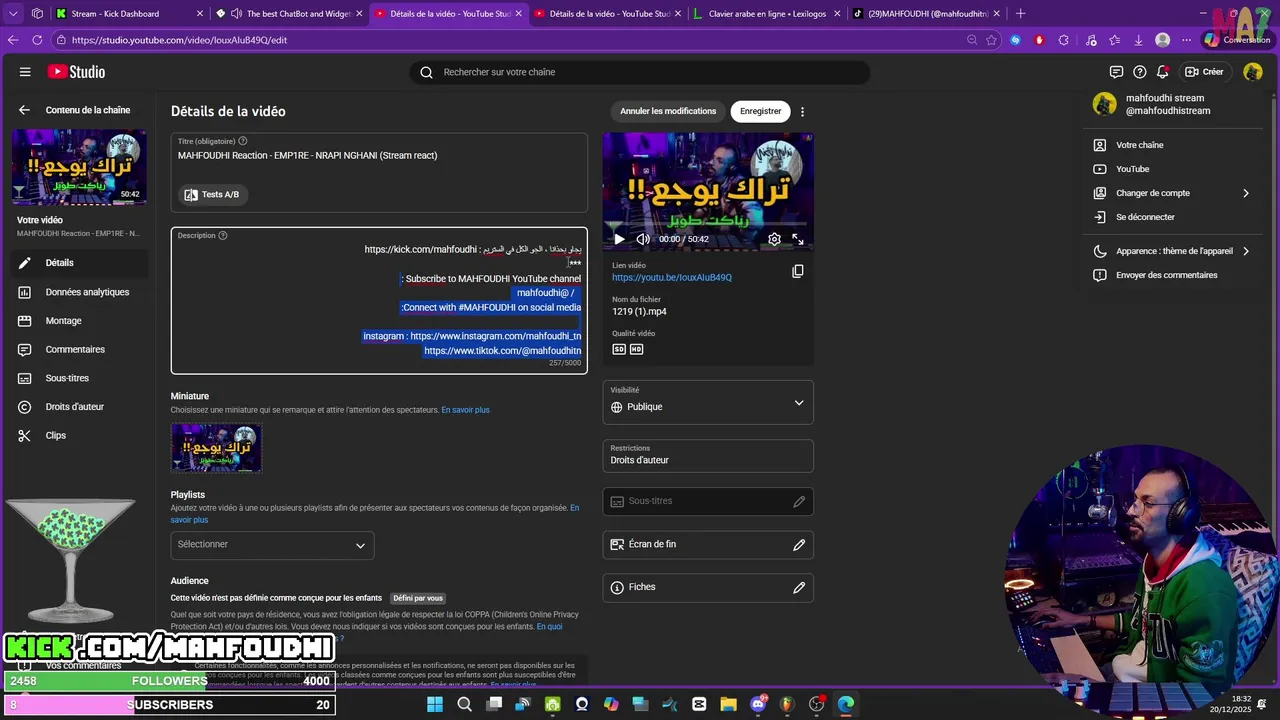Screen dimensions: 1280x720
Task: Click the YouTube Studio logo
Action: (x=76, y=72)
